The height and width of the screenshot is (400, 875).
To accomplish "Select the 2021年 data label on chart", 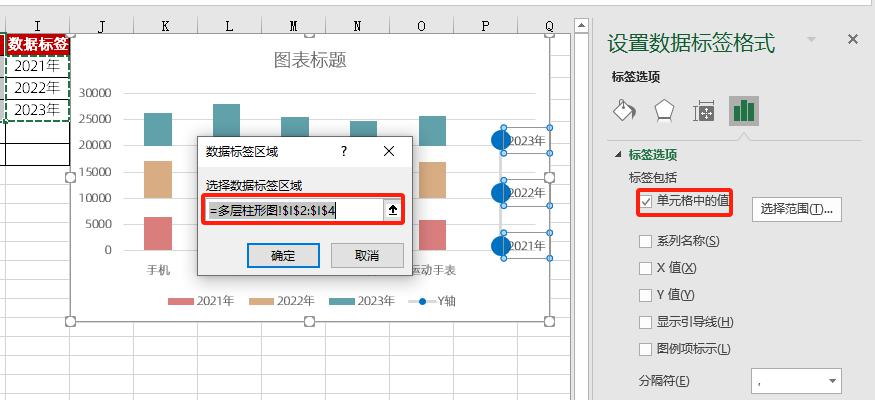I will [x=526, y=246].
